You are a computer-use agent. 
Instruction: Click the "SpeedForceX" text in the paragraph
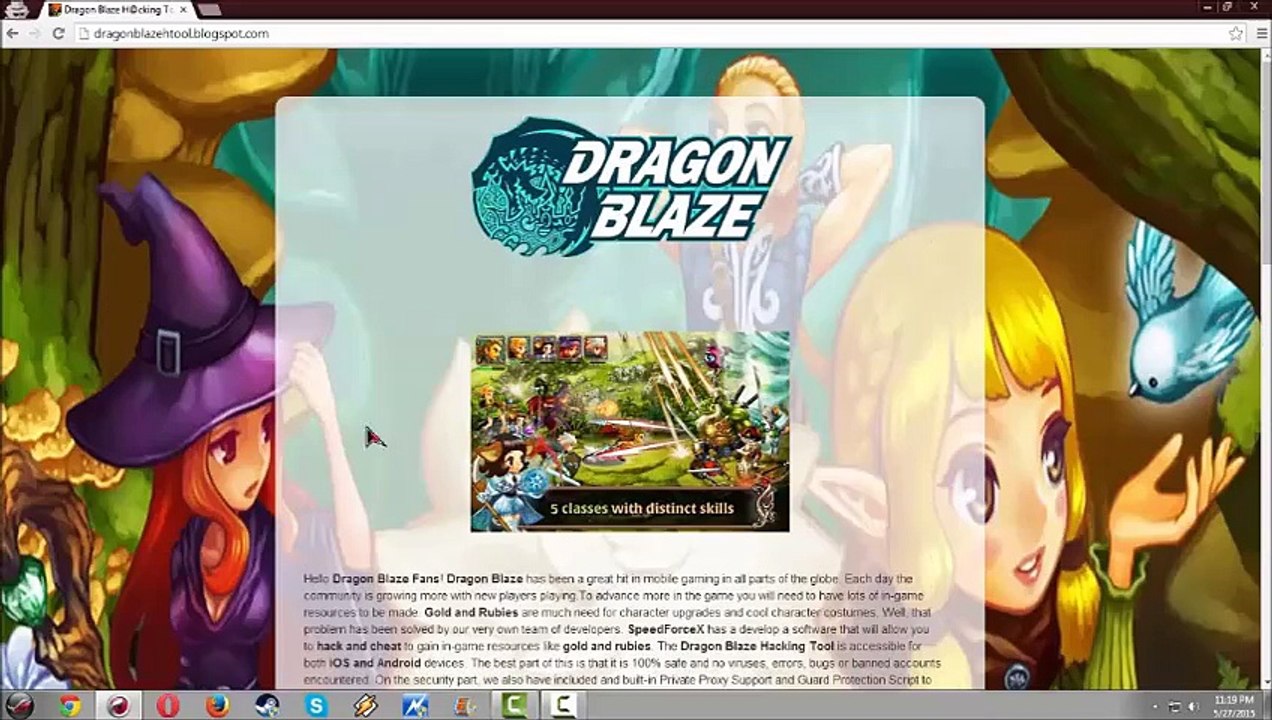[666, 629]
